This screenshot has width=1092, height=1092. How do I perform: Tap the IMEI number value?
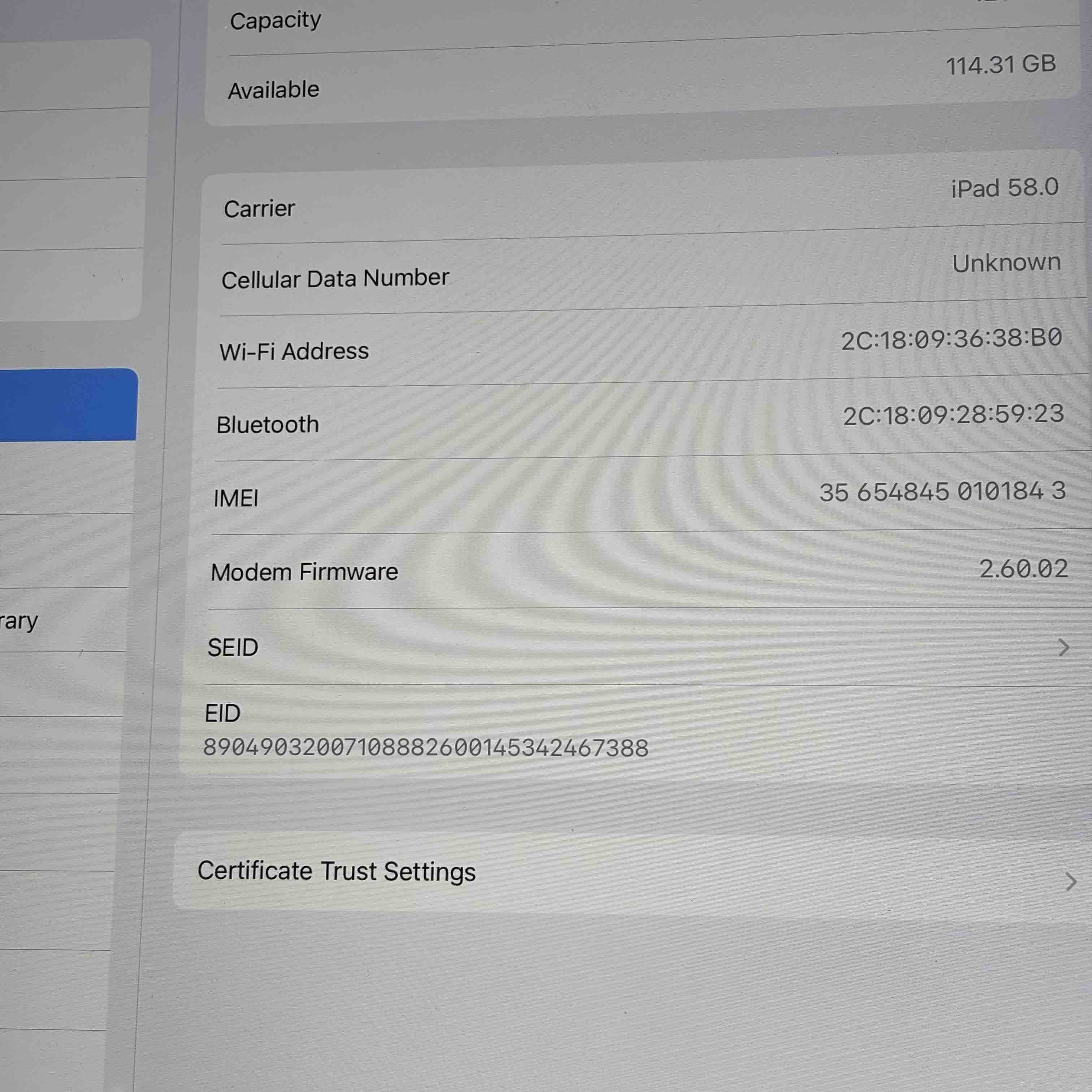pos(942,492)
